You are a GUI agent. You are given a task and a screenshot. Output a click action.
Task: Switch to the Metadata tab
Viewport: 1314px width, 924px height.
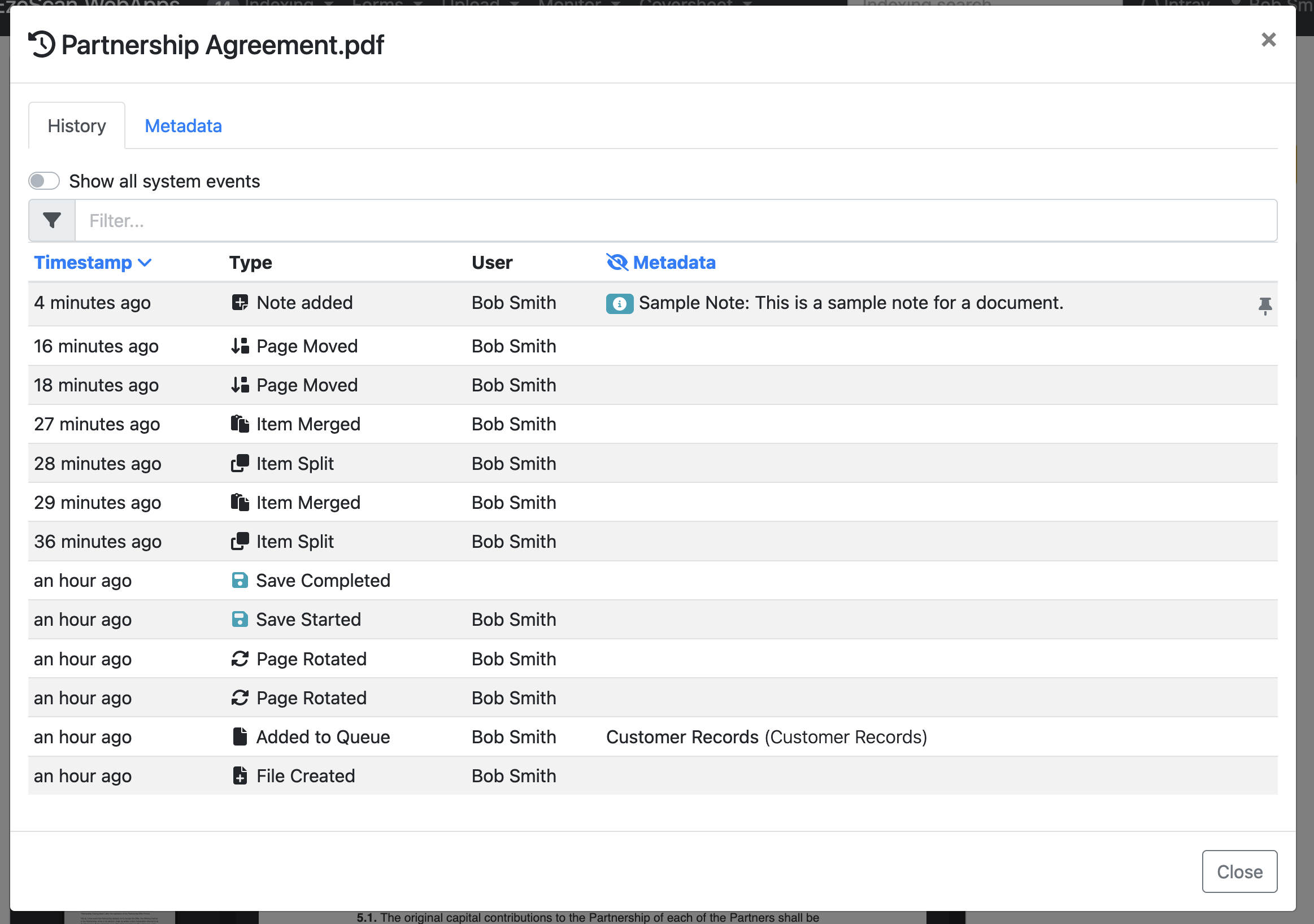[183, 126]
